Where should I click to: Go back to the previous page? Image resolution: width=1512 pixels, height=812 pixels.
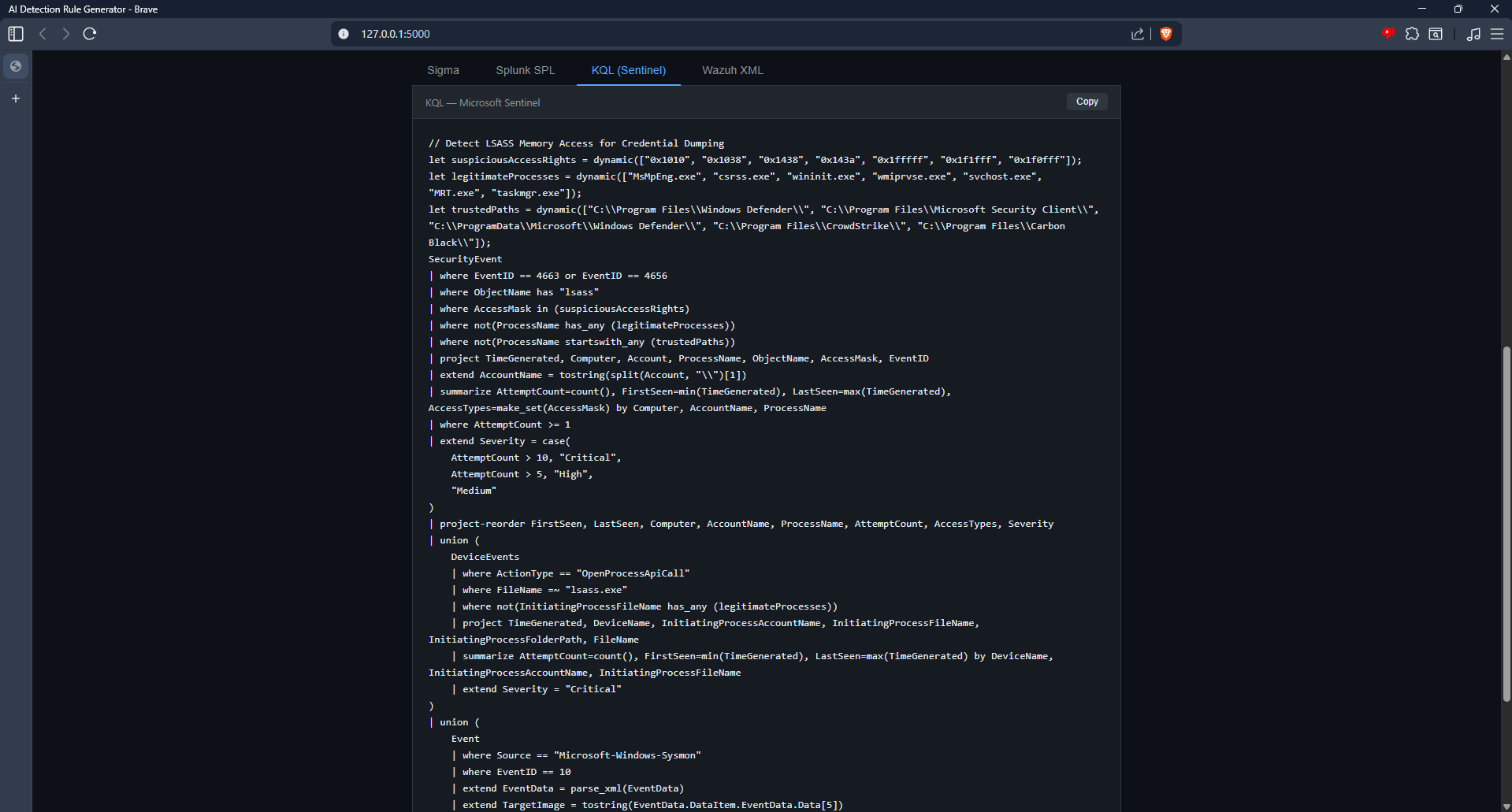(x=43, y=34)
